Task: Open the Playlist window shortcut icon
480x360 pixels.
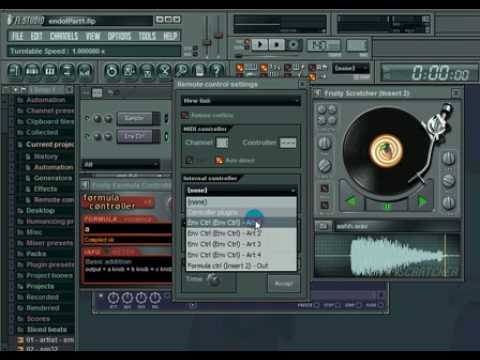Action: pyautogui.click(x=15, y=71)
